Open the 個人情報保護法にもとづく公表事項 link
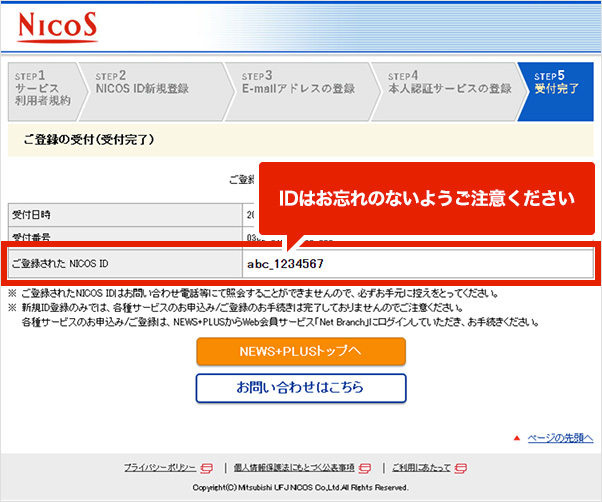Image resolution: width=602 pixels, height=502 pixels. click(294, 468)
